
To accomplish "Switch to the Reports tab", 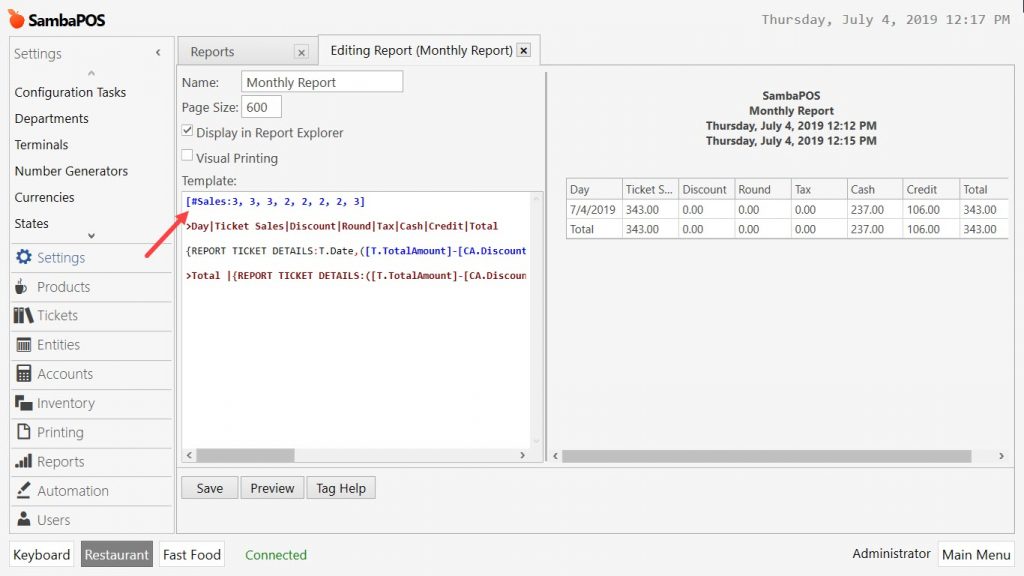I will coord(212,52).
